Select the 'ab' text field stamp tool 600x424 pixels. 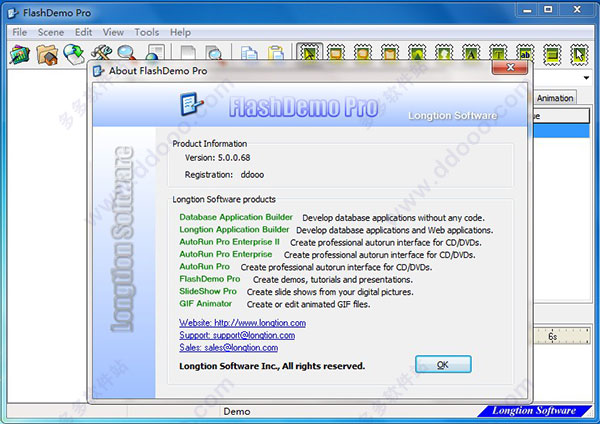tap(525, 54)
